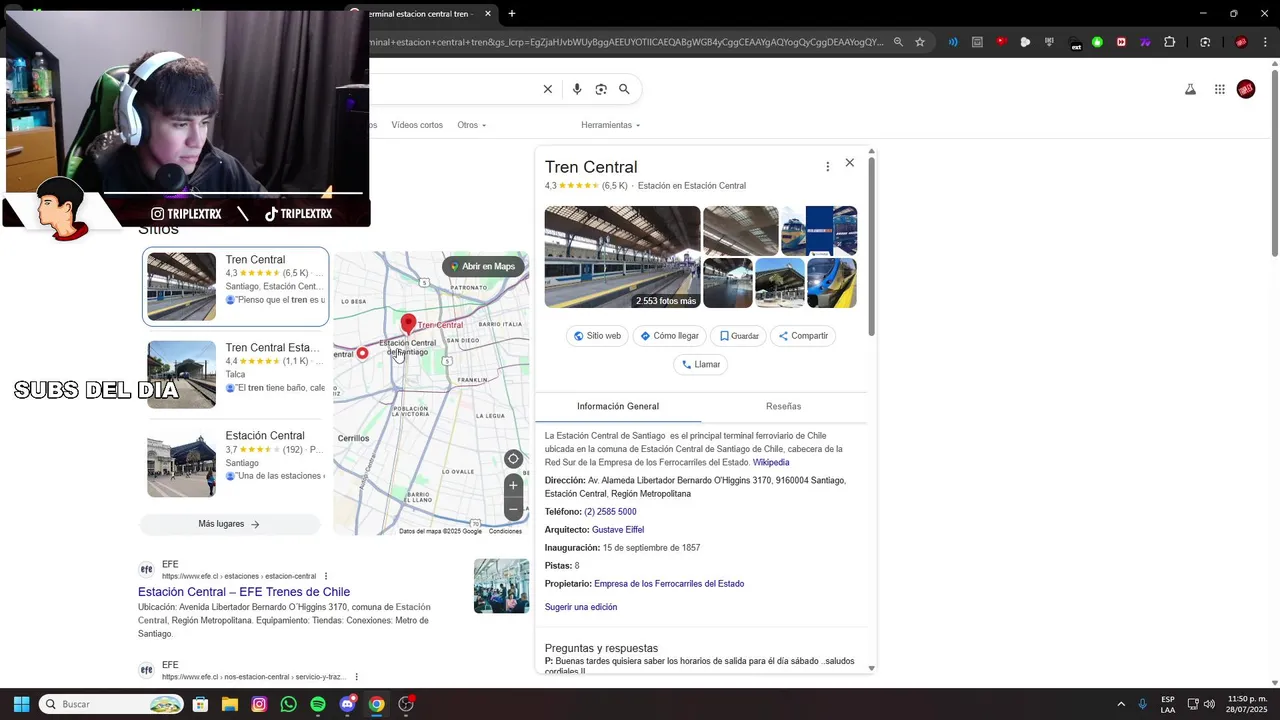Select Tren Central place card
1280x720 pixels.
236,286
